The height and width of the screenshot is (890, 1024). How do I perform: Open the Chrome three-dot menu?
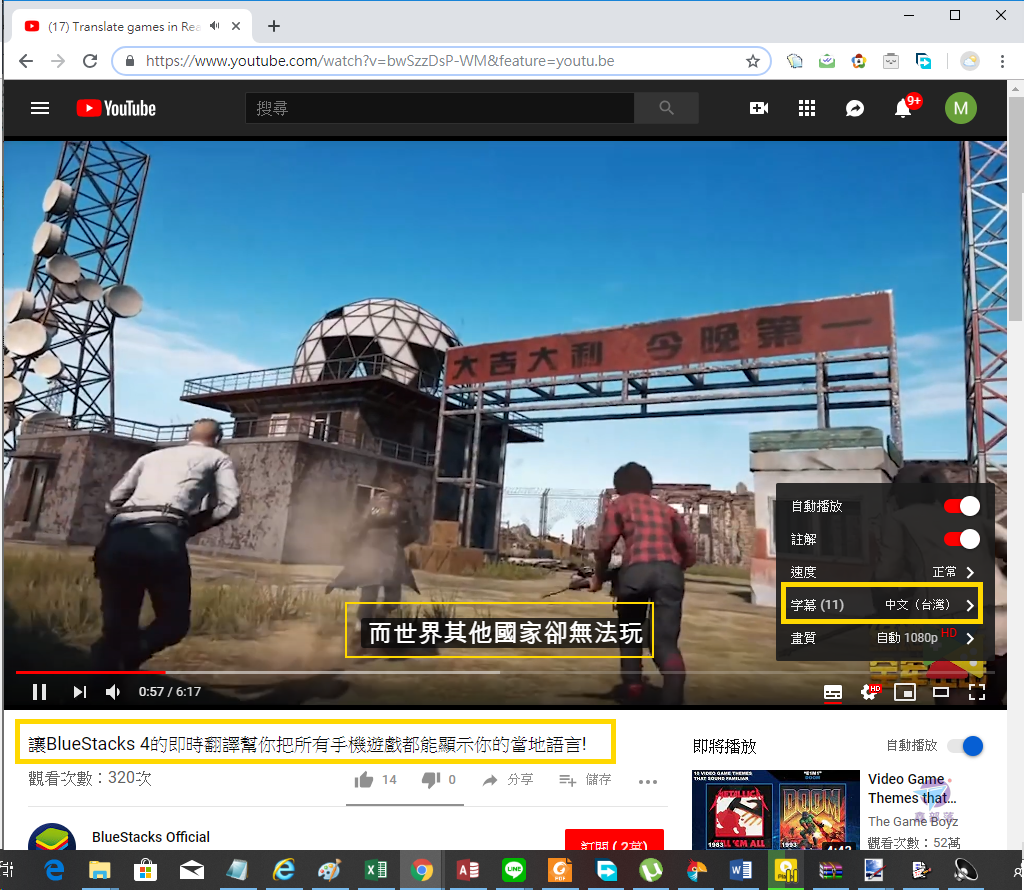[1002, 61]
